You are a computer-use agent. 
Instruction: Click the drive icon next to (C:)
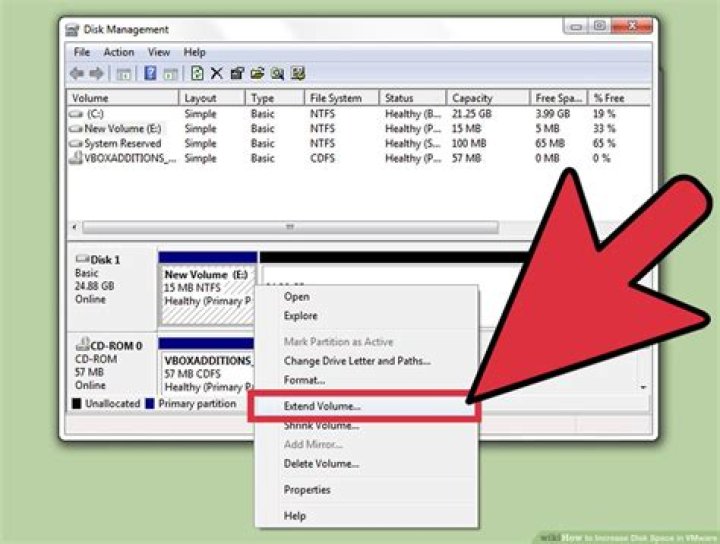[x=75, y=113]
